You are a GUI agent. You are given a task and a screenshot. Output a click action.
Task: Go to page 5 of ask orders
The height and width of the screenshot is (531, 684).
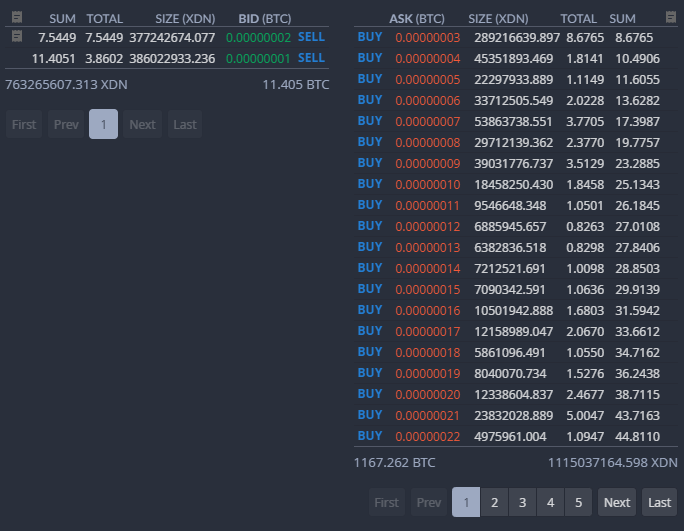[578, 502]
